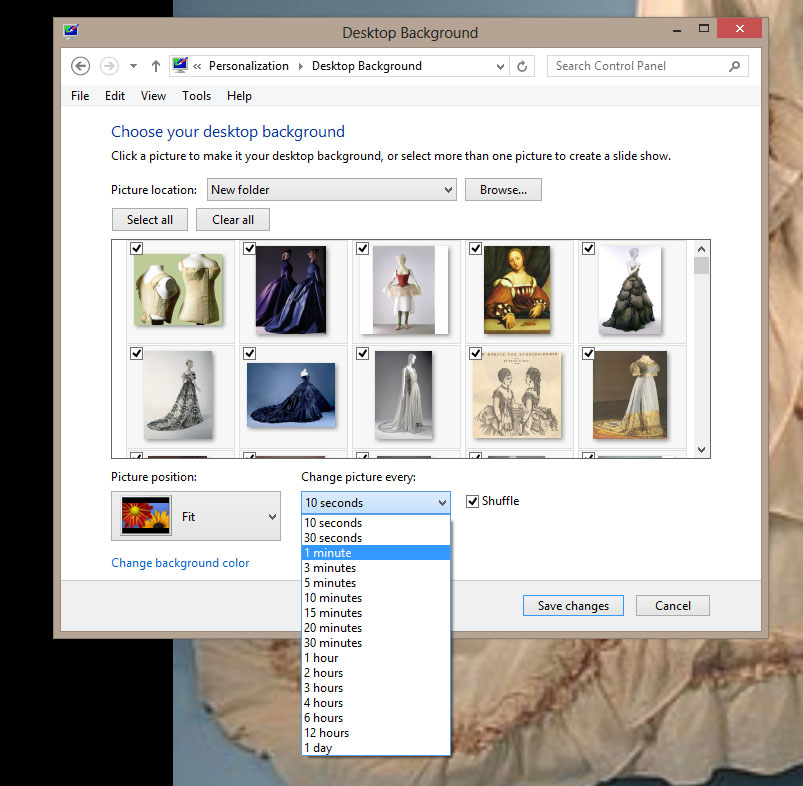The width and height of the screenshot is (803, 786).
Task: Click the Forward navigation arrow
Action: pyautogui.click(x=109, y=66)
